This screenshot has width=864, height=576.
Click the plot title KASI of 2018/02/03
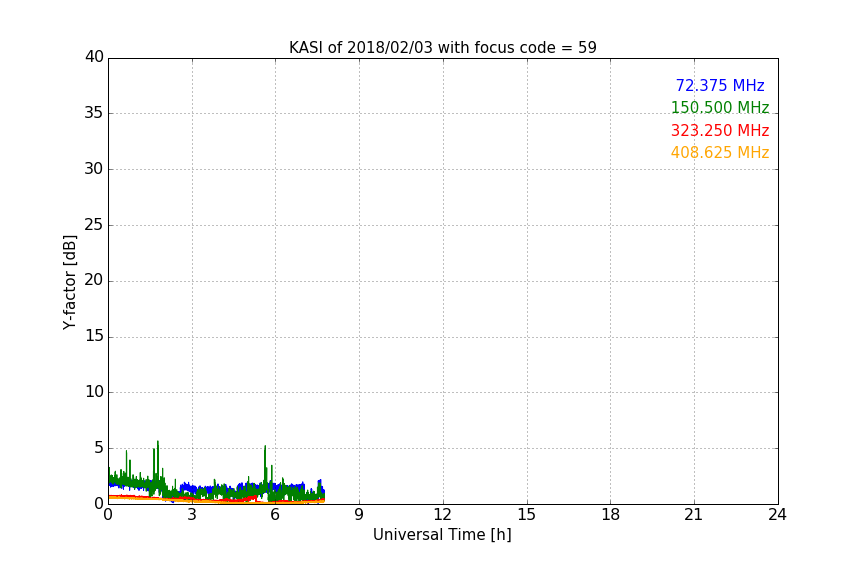coord(442,48)
